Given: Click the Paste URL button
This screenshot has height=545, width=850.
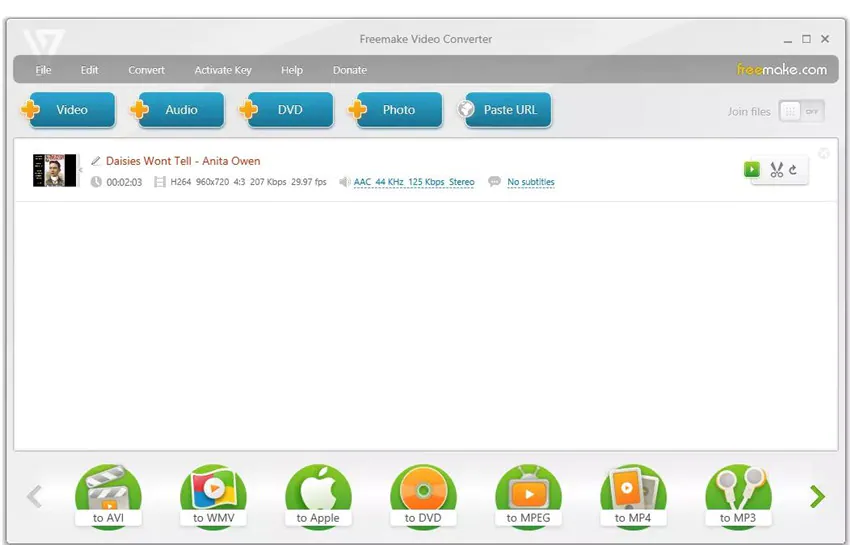Looking at the screenshot, I should [x=505, y=110].
